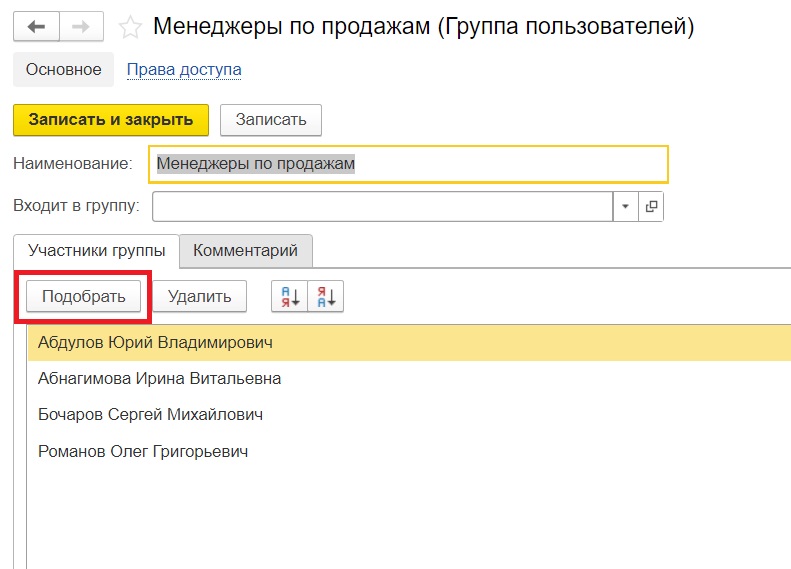Select row "Абдулов Юрий Владимирович"
The height and width of the screenshot is (569, 791).
pyautogui.click(x=409, y=343)
